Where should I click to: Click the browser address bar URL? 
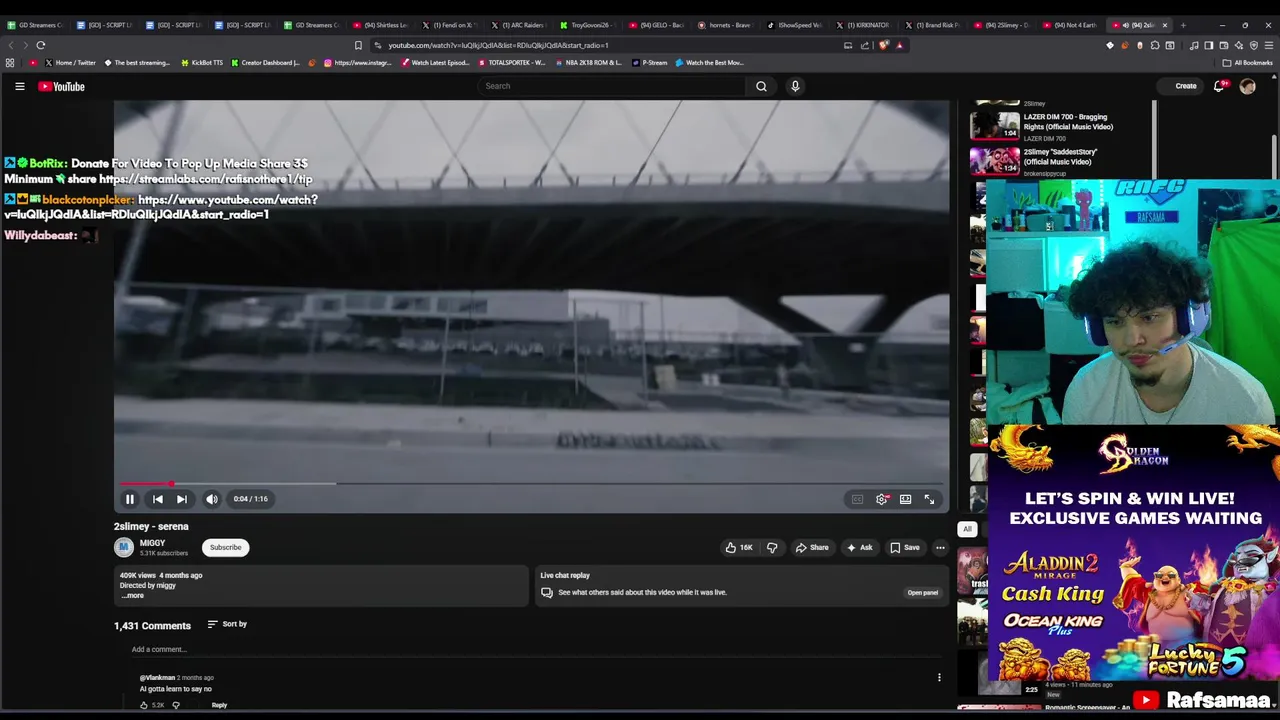(x=498, y=45)
